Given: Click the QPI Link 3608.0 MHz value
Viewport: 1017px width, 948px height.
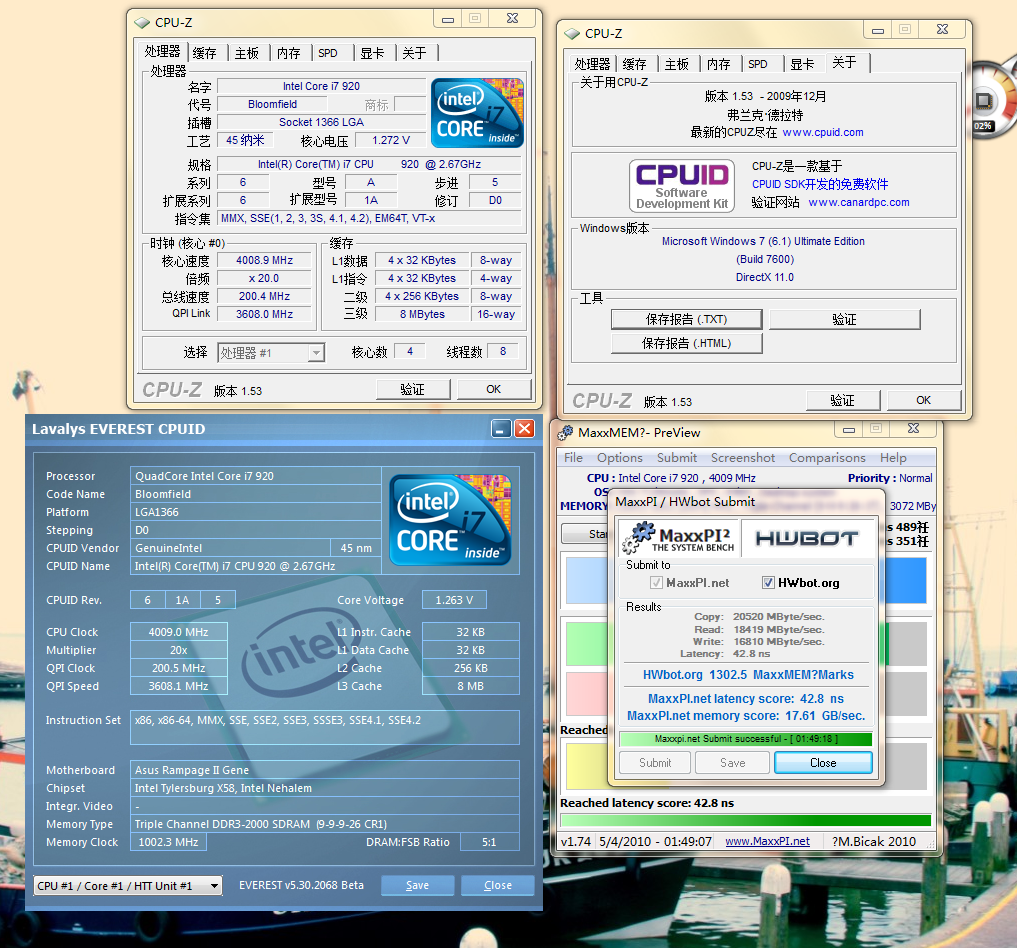Looking at the screenshot, I should pyautogui.click(x=265, y=314).
